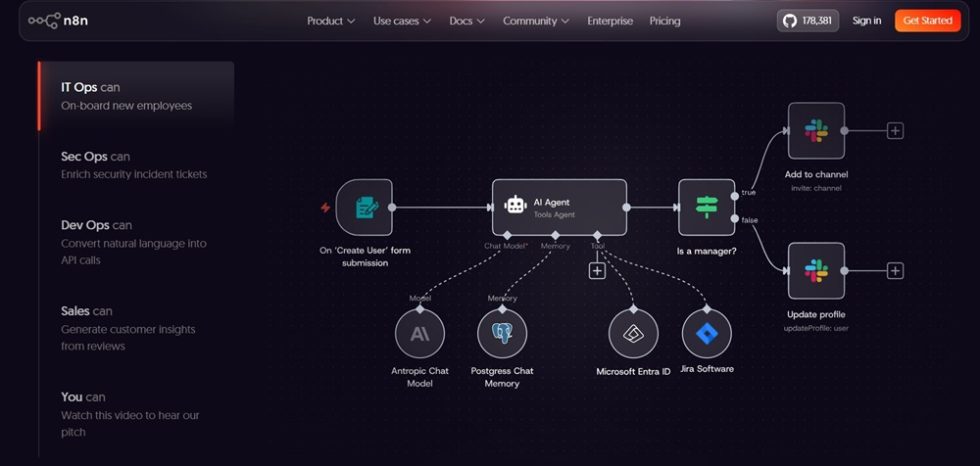Click the red lightning trigger icon
Screen dimensions: 980x466
(325, 207)
